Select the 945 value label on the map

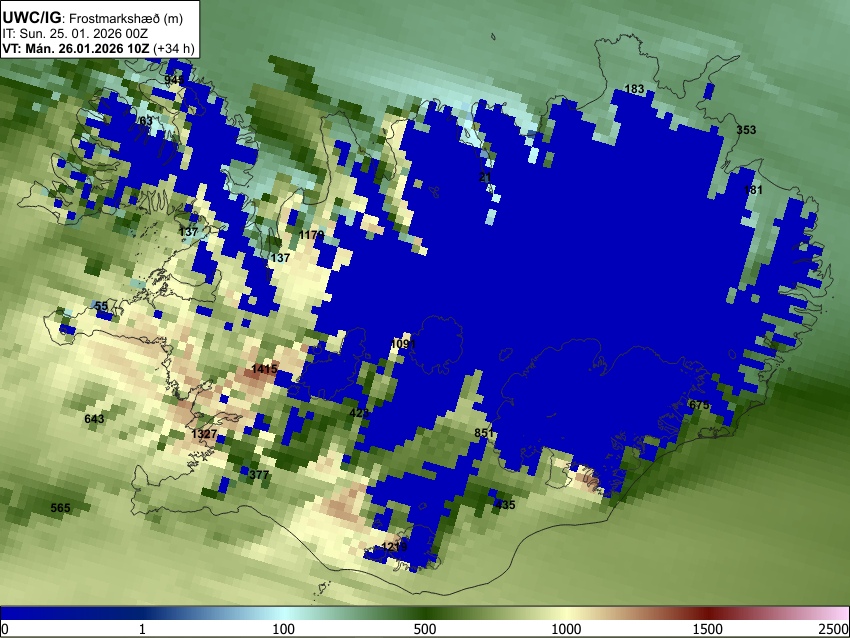(174, 80)
